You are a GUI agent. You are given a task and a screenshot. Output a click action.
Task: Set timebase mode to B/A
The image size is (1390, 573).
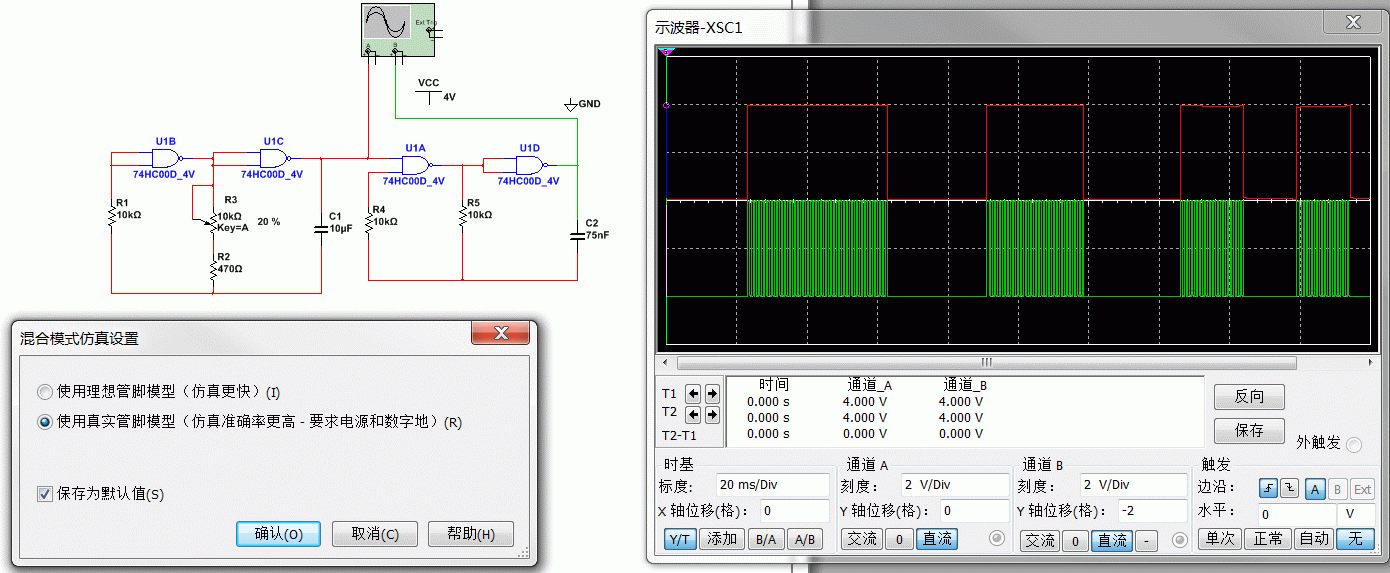765,539
